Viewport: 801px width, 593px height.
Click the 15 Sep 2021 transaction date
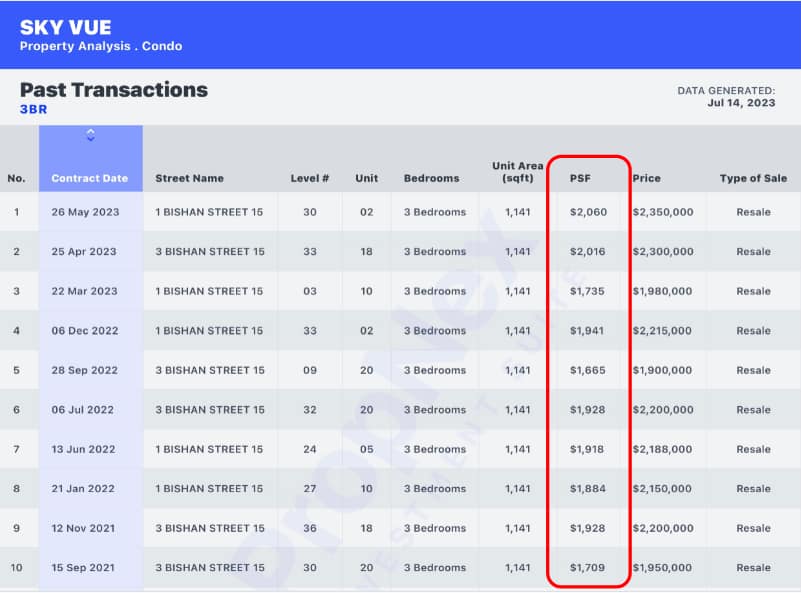pos(83,568)
